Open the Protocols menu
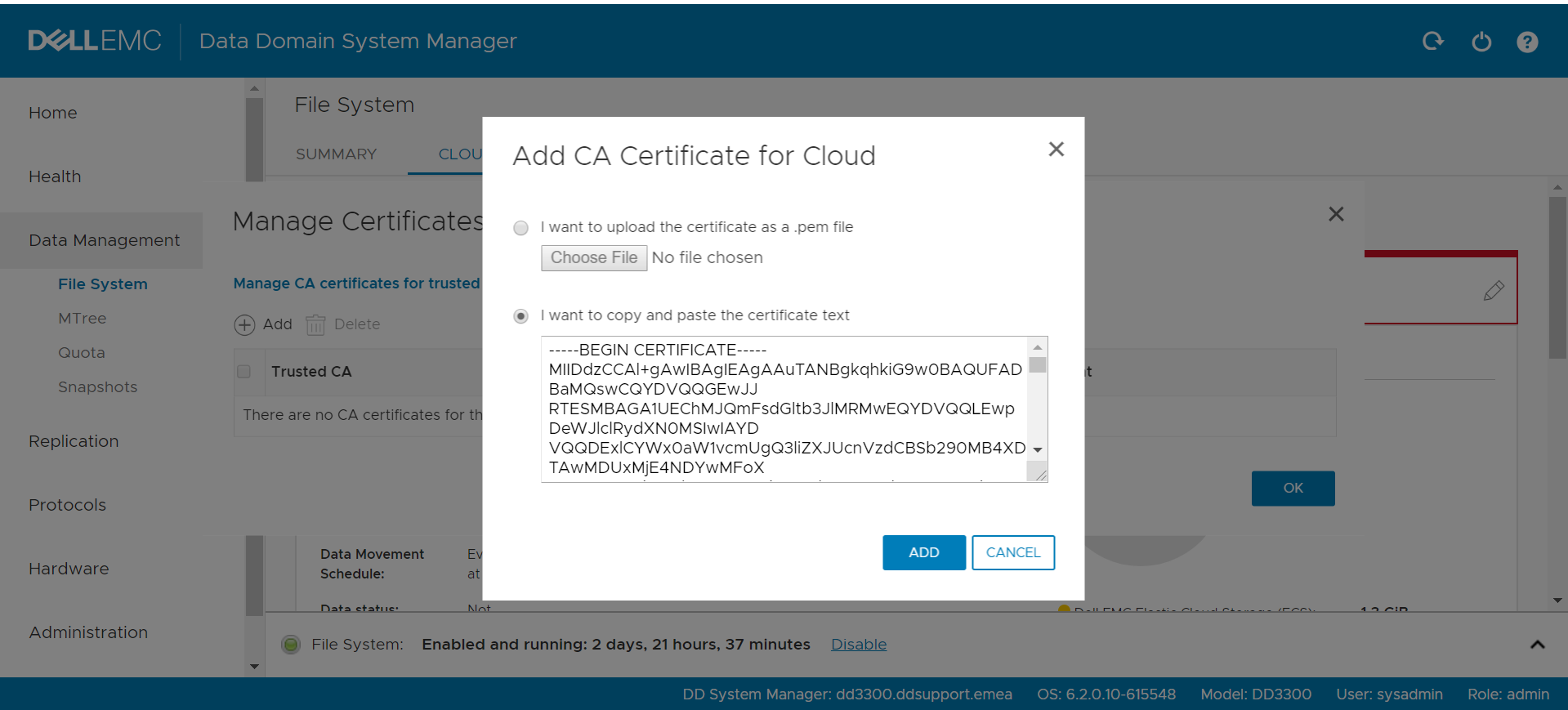This screenshot has width=1568, height=710. pos(68,505)
